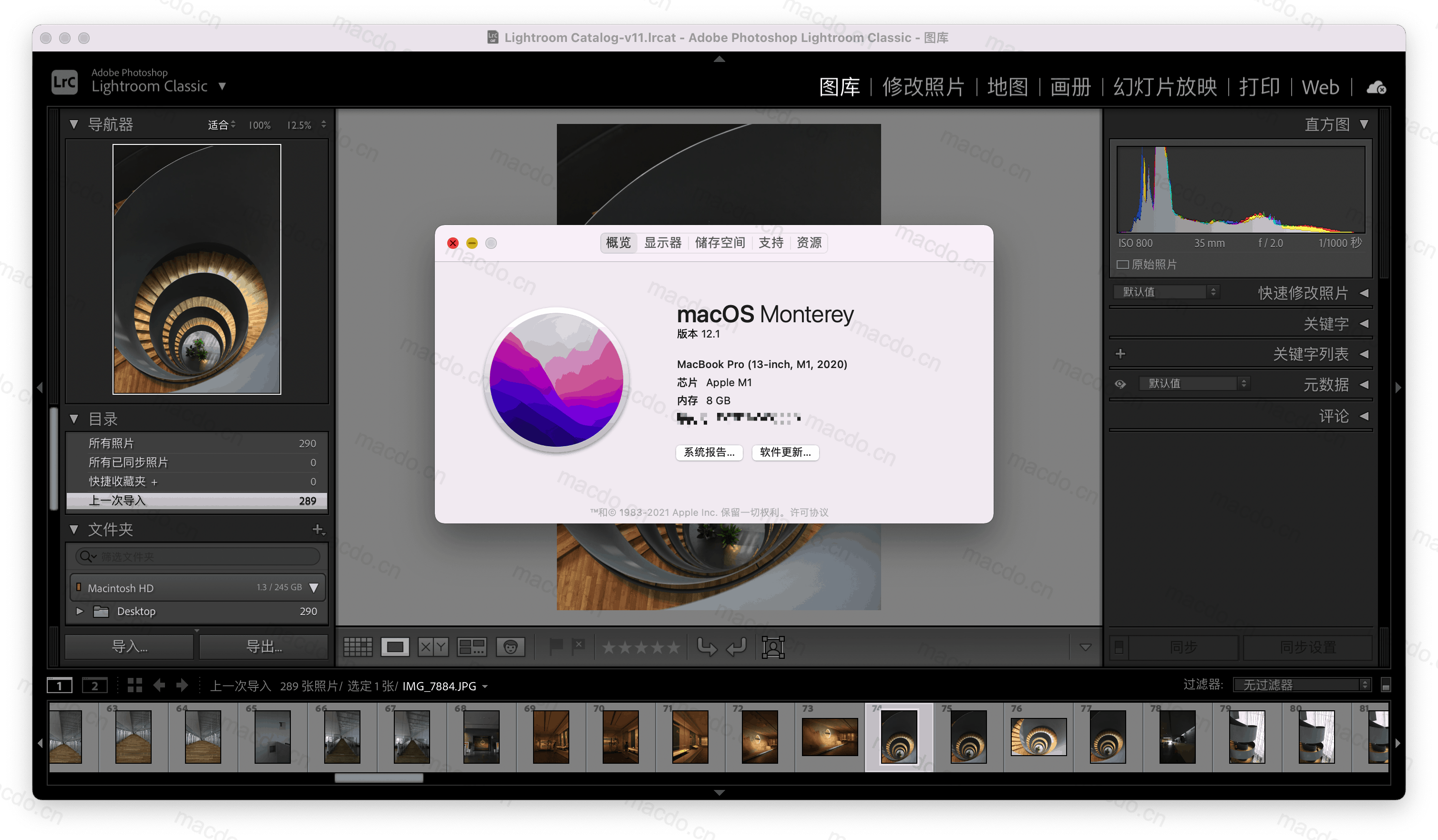Screen dimensions: 1438x840
Task: Open 系统报告... in About window
Action: coord(709,452)
